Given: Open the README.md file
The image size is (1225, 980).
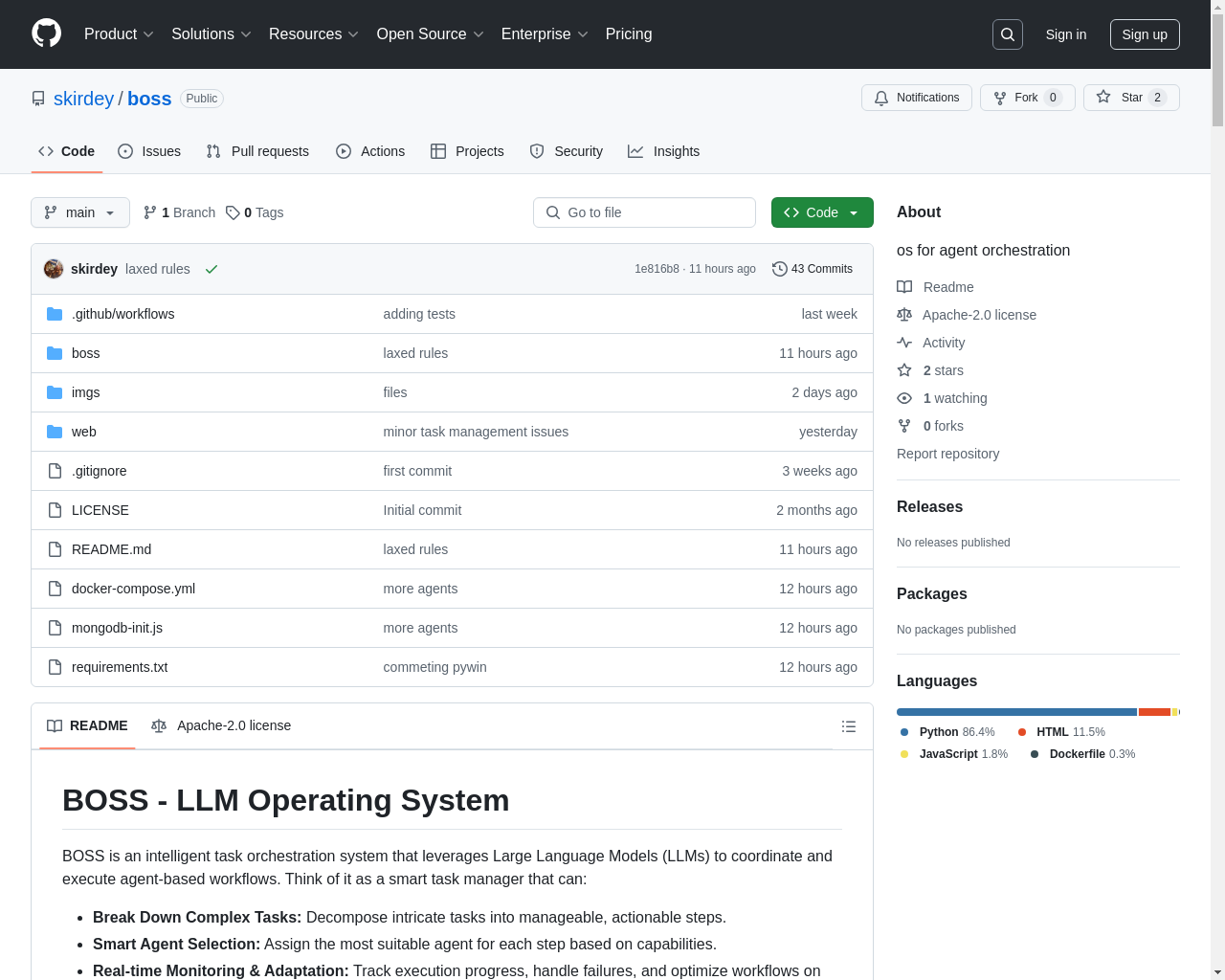Looking at the screenshot, I should pos(111,549).
